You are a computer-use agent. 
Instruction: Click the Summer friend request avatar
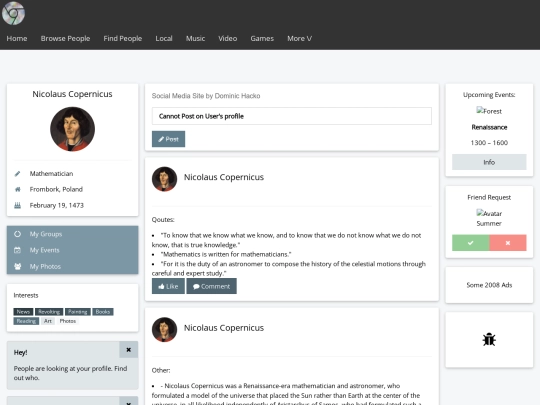[489, 213]
